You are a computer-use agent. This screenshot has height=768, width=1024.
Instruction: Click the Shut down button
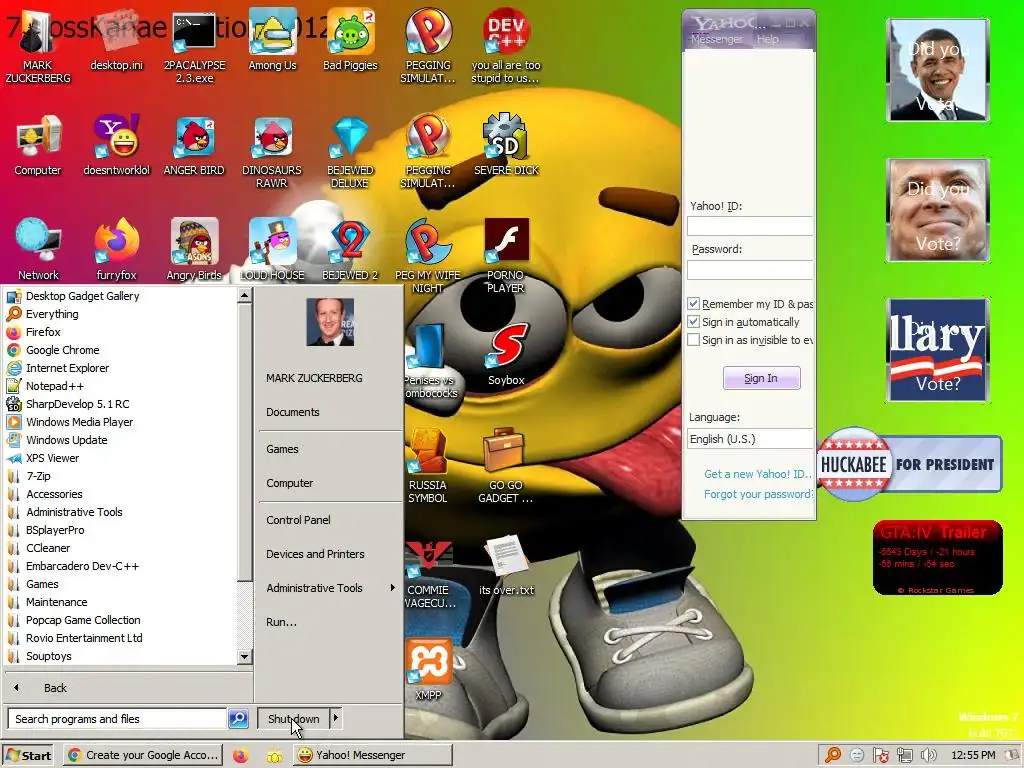294,718
